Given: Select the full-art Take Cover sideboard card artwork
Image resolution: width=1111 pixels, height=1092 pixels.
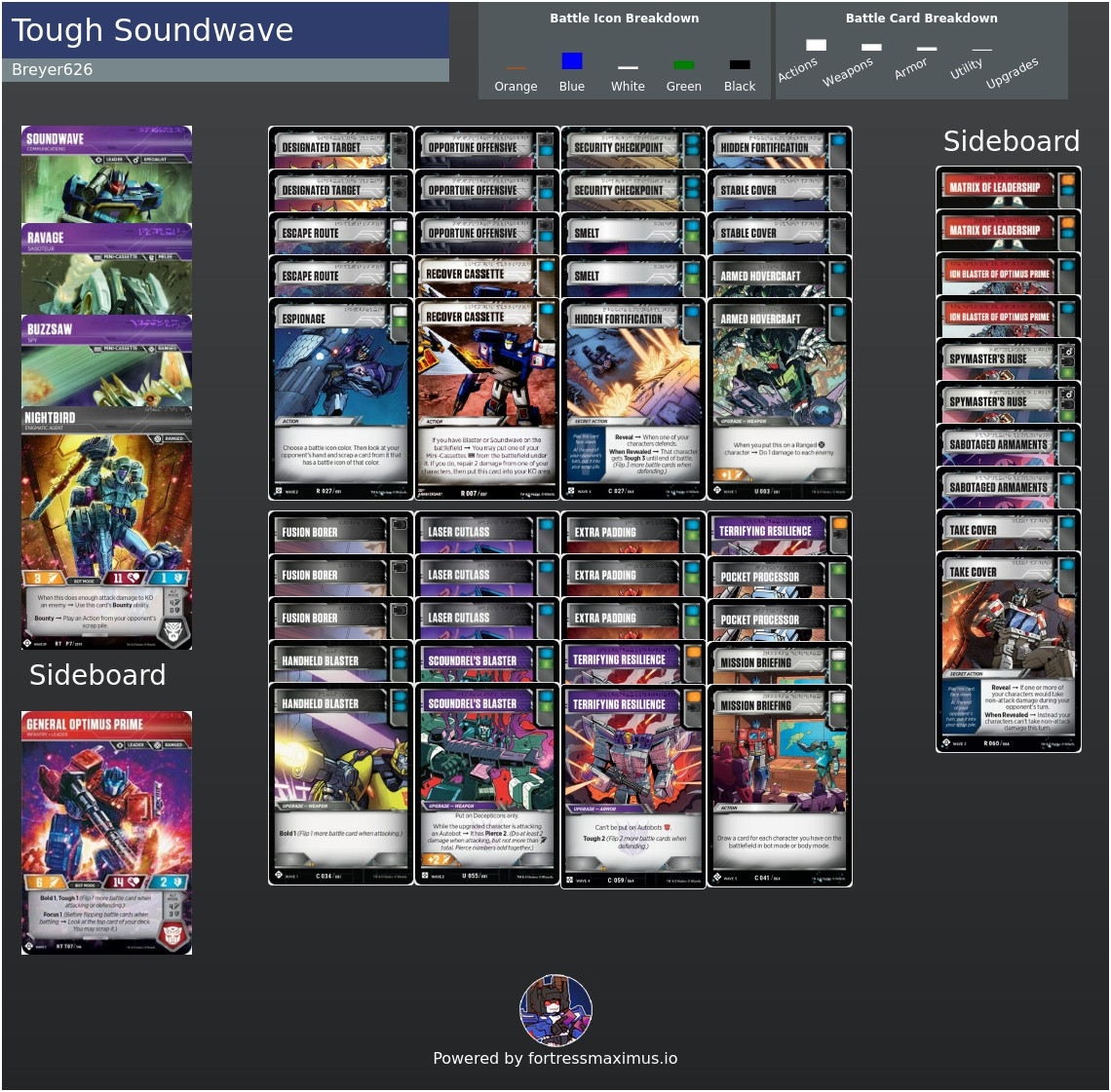Looking at the screenshot, I should coord(1008,626).
